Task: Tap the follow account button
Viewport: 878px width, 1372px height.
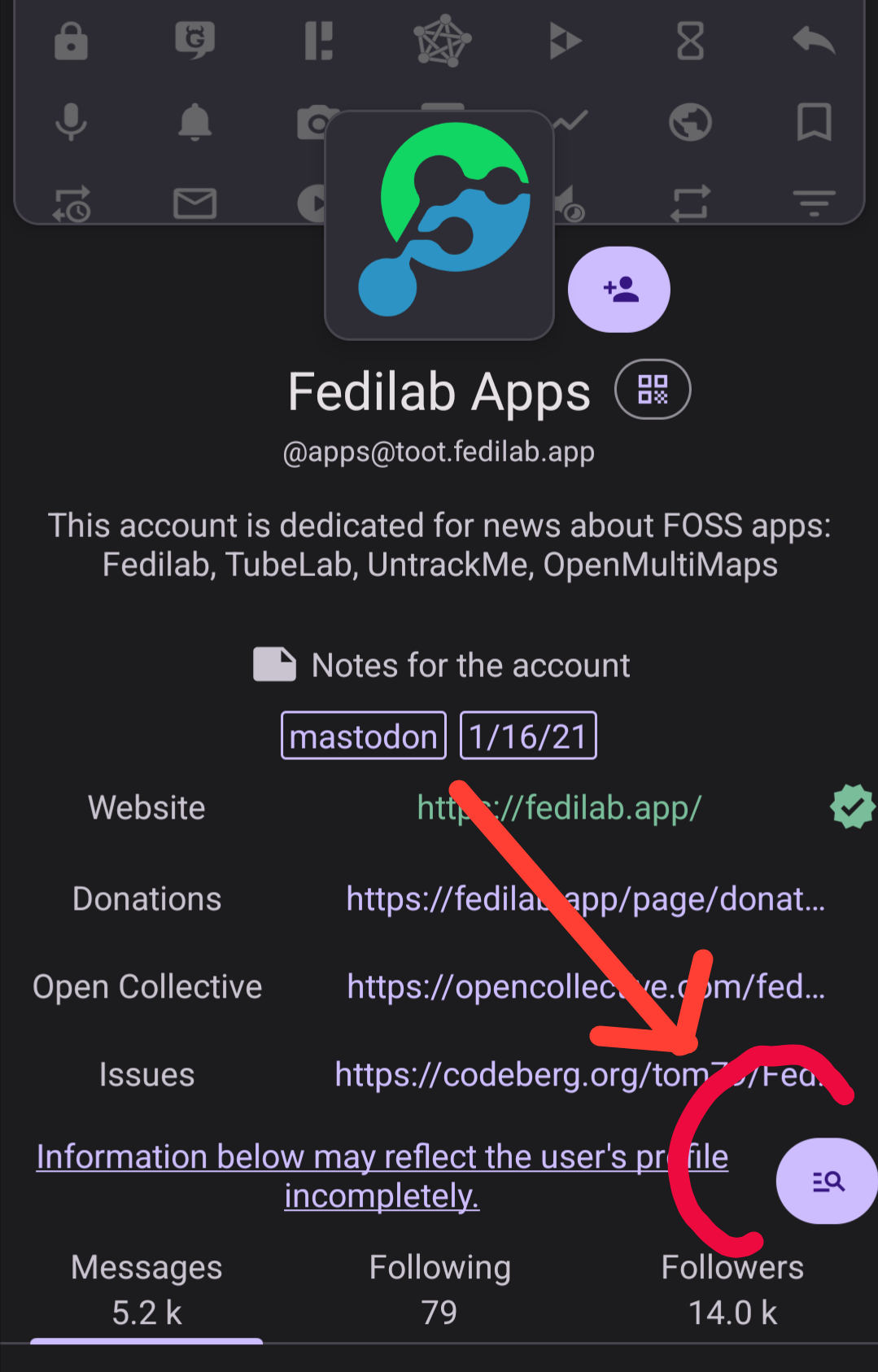Action: pyautogui.click(x=618, y=290)
